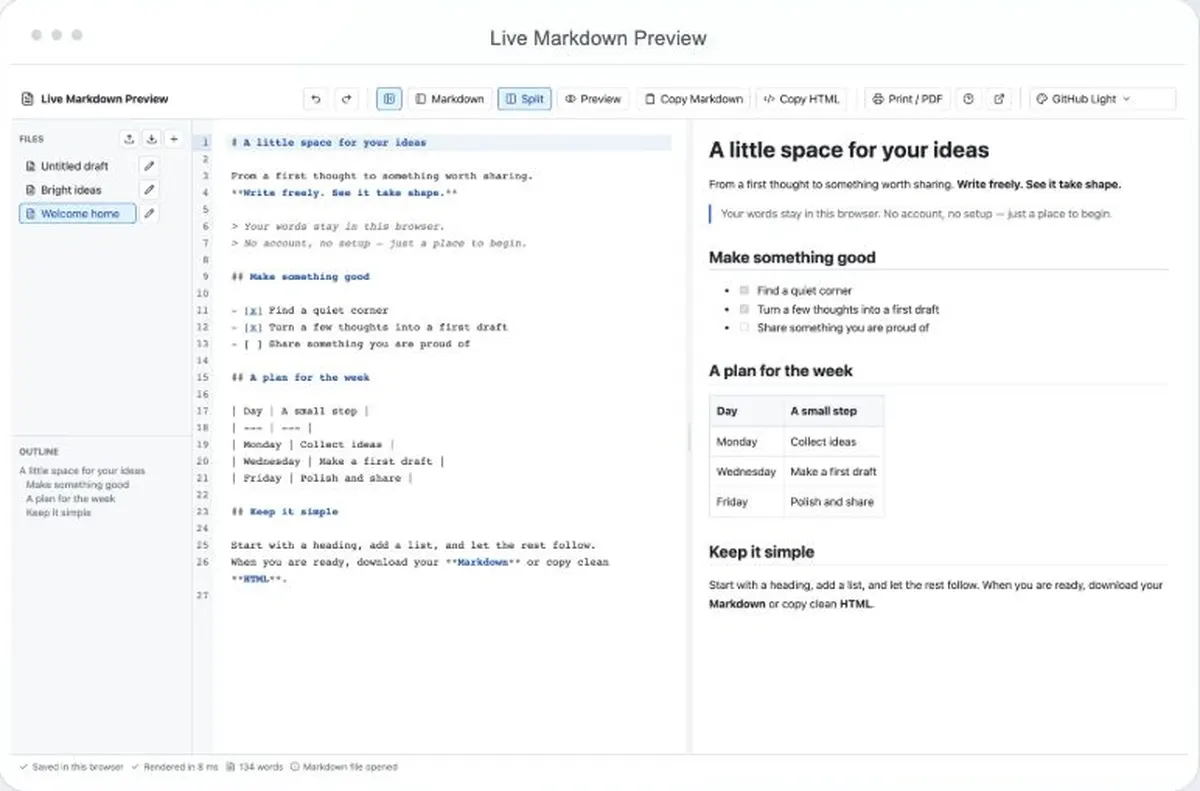This screenshot has width=1200, height=791.
Task: Jump to 'Make something good' outline entry
Action: (x=77, y=485)
